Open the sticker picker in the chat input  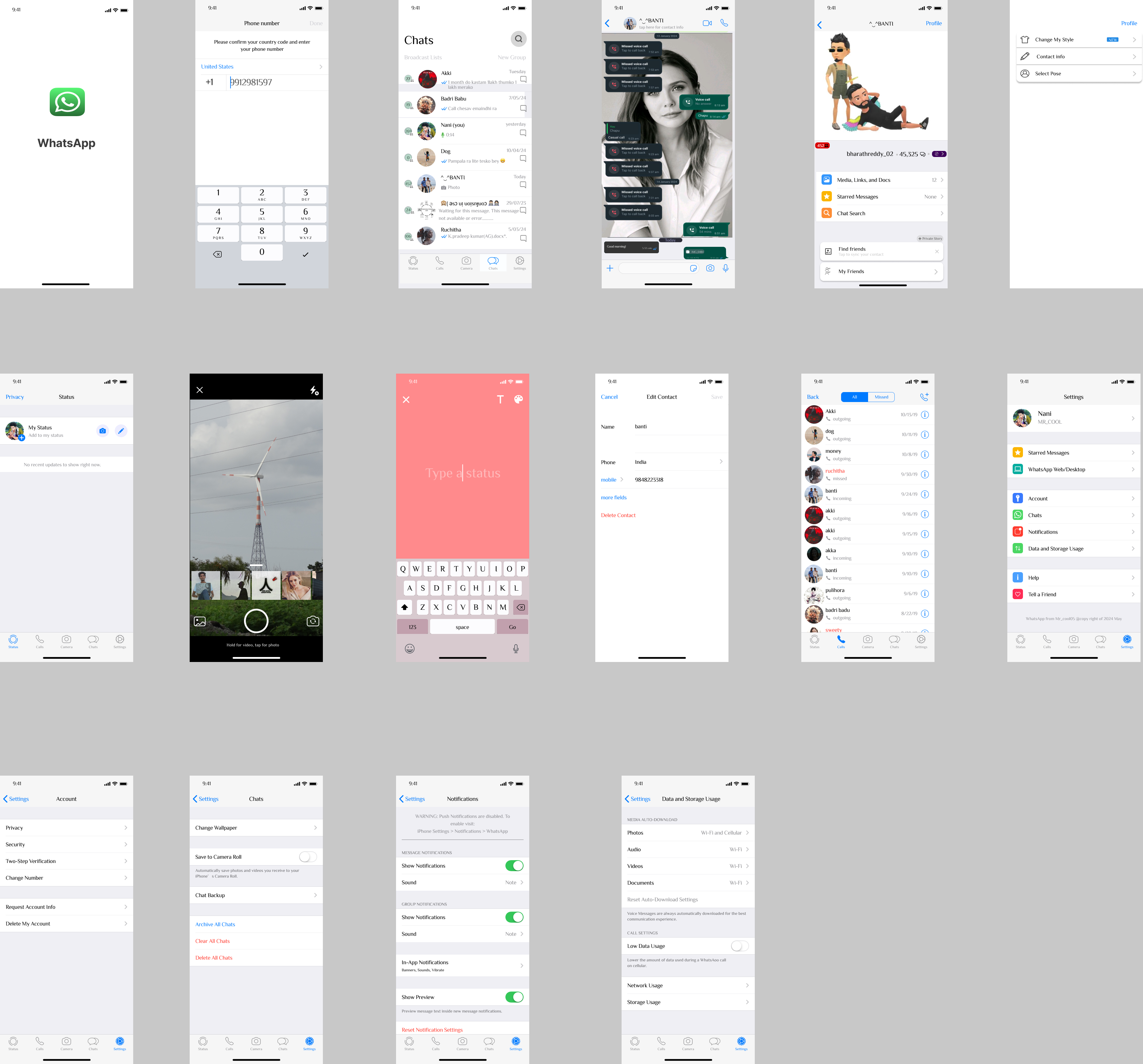tap(694, 268)
